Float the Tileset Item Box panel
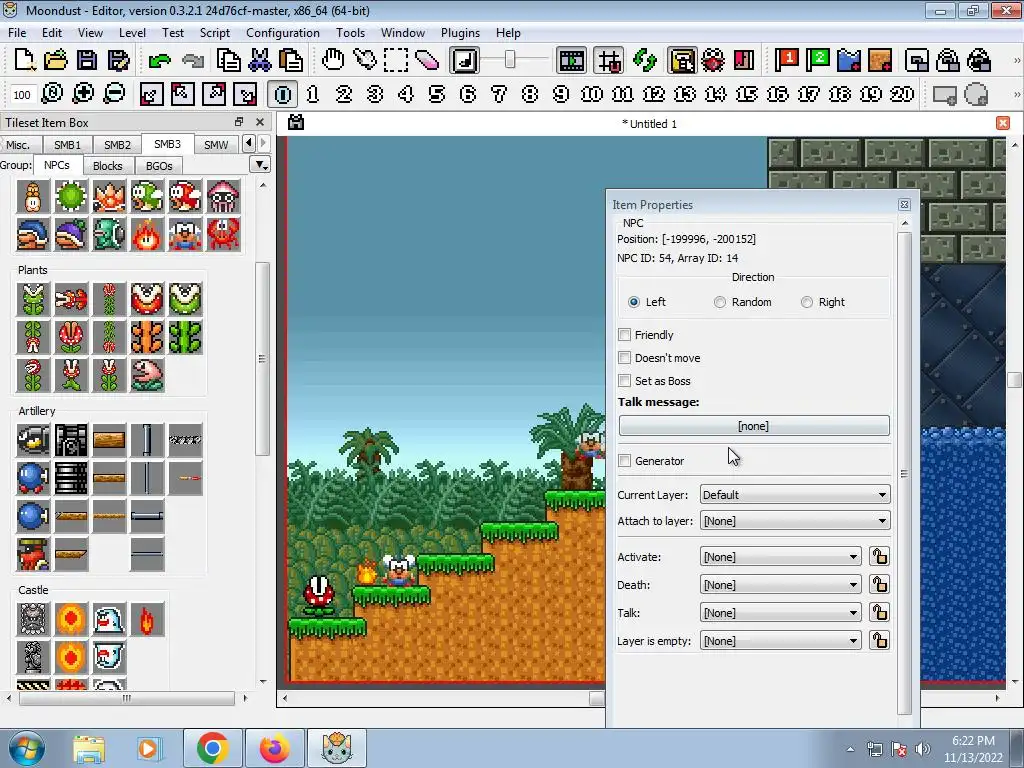 coord(238,122)
